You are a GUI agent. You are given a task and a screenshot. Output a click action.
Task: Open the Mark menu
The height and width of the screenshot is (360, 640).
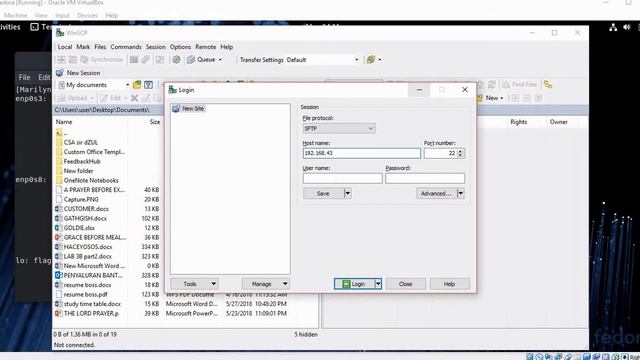pyautogui.click(x=83, y=47)
